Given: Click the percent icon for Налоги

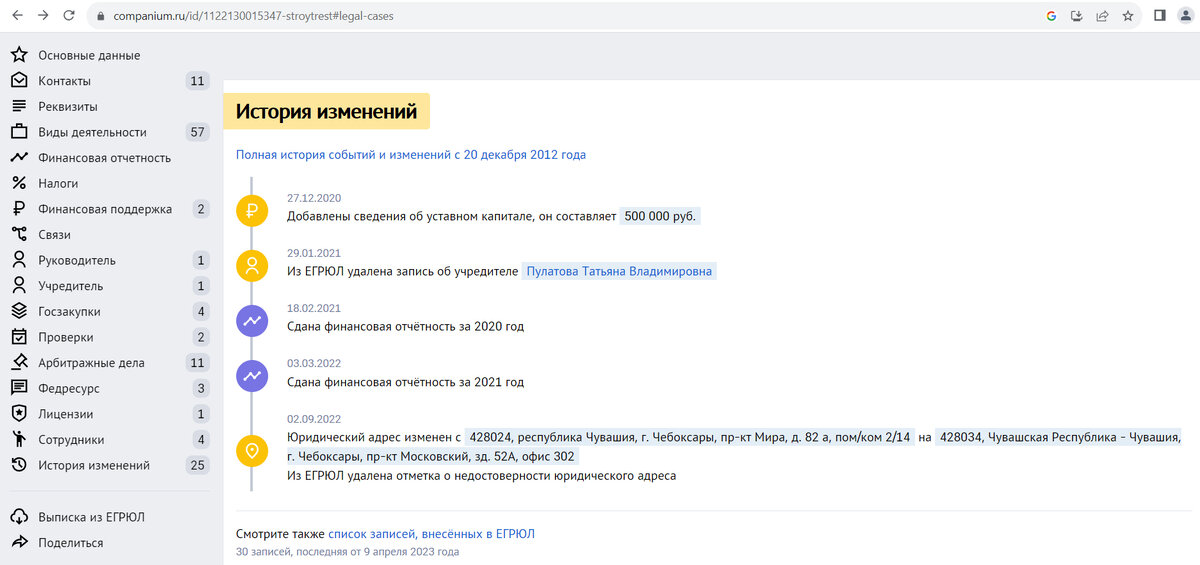Looking at the screenshot, I should pos(18,183).
